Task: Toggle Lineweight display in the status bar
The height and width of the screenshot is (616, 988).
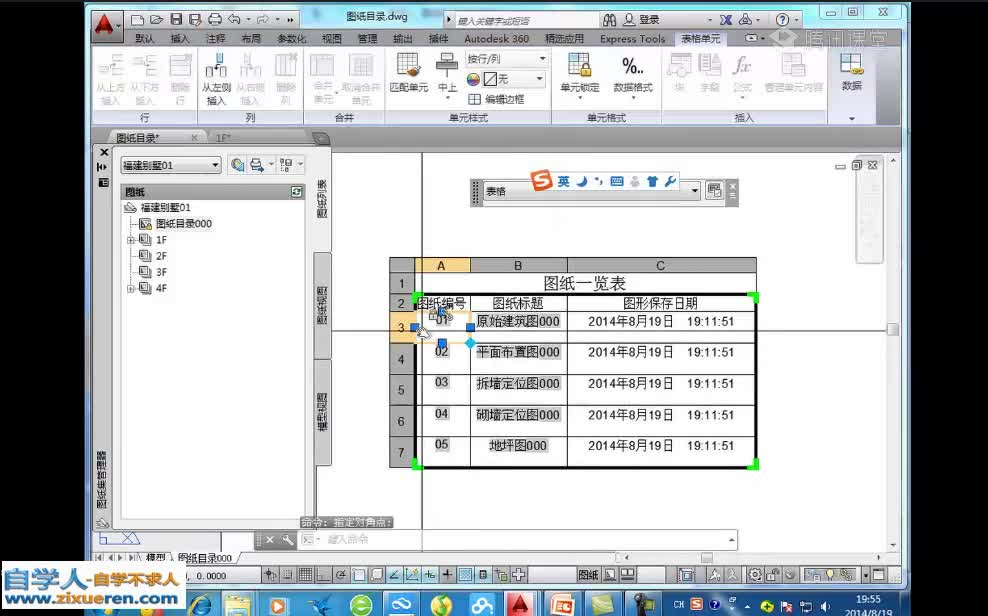Action: [x=447, y=574]
